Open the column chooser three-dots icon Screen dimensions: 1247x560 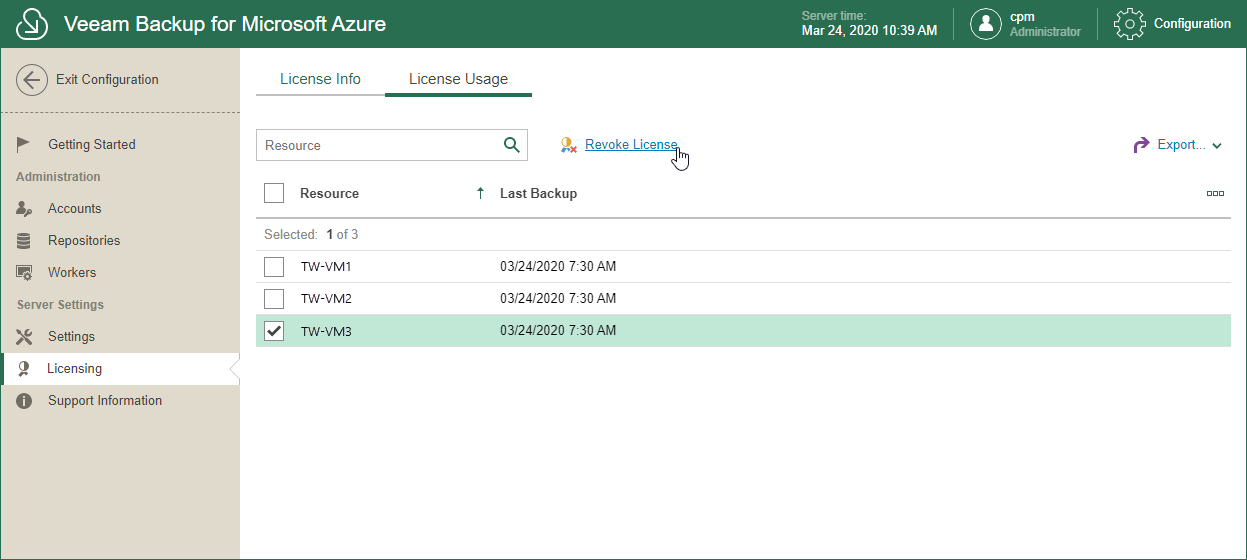tap(1215, 193)
